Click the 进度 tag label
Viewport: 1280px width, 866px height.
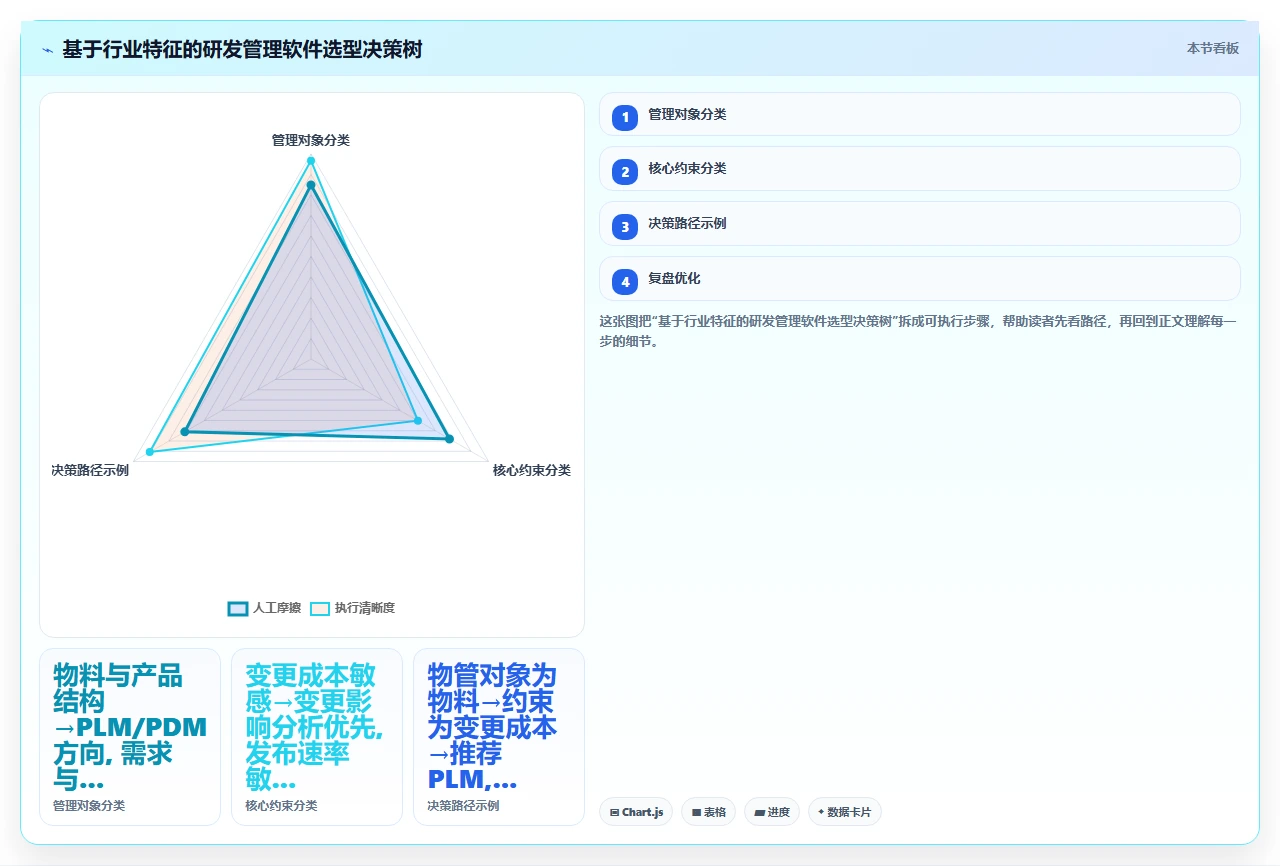(779, 812)
